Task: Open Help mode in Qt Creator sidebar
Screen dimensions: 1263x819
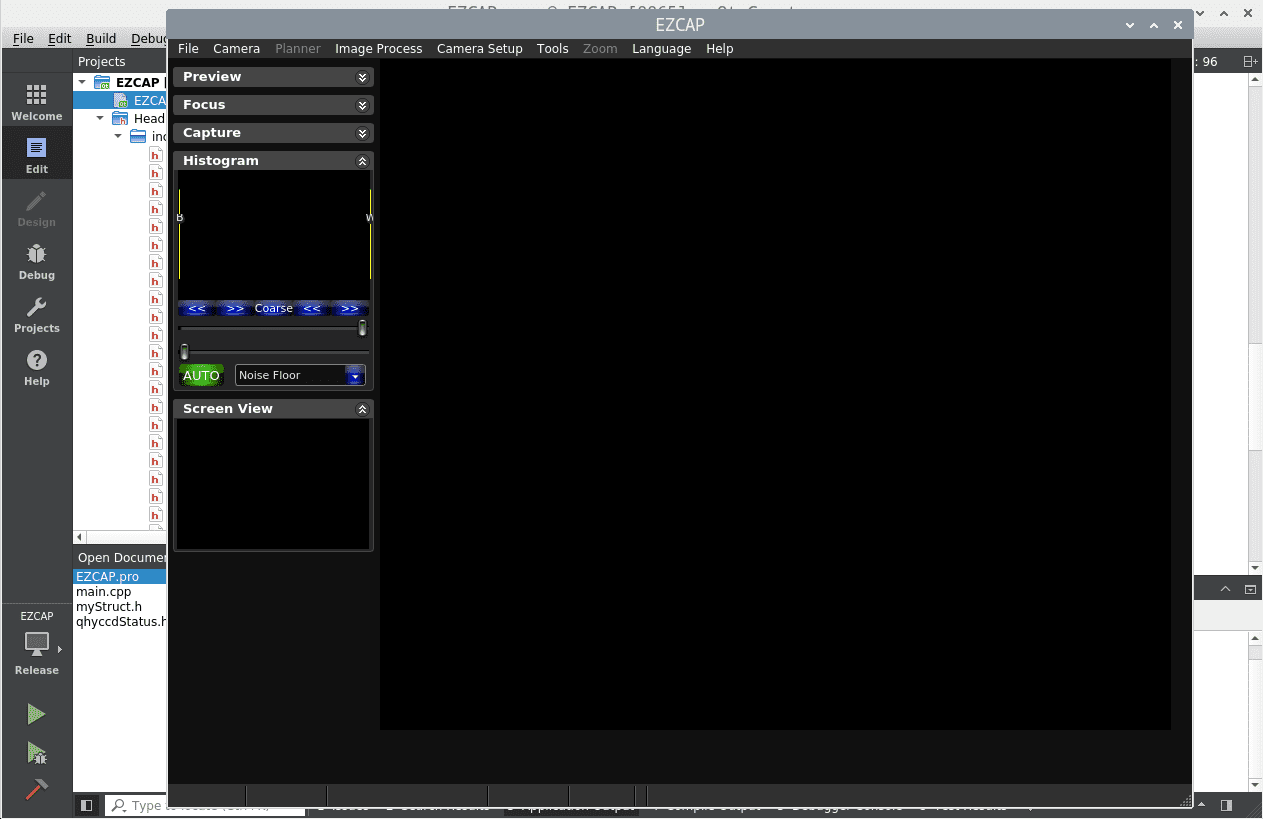Action: pyautogui.click(x=36, y=367)
